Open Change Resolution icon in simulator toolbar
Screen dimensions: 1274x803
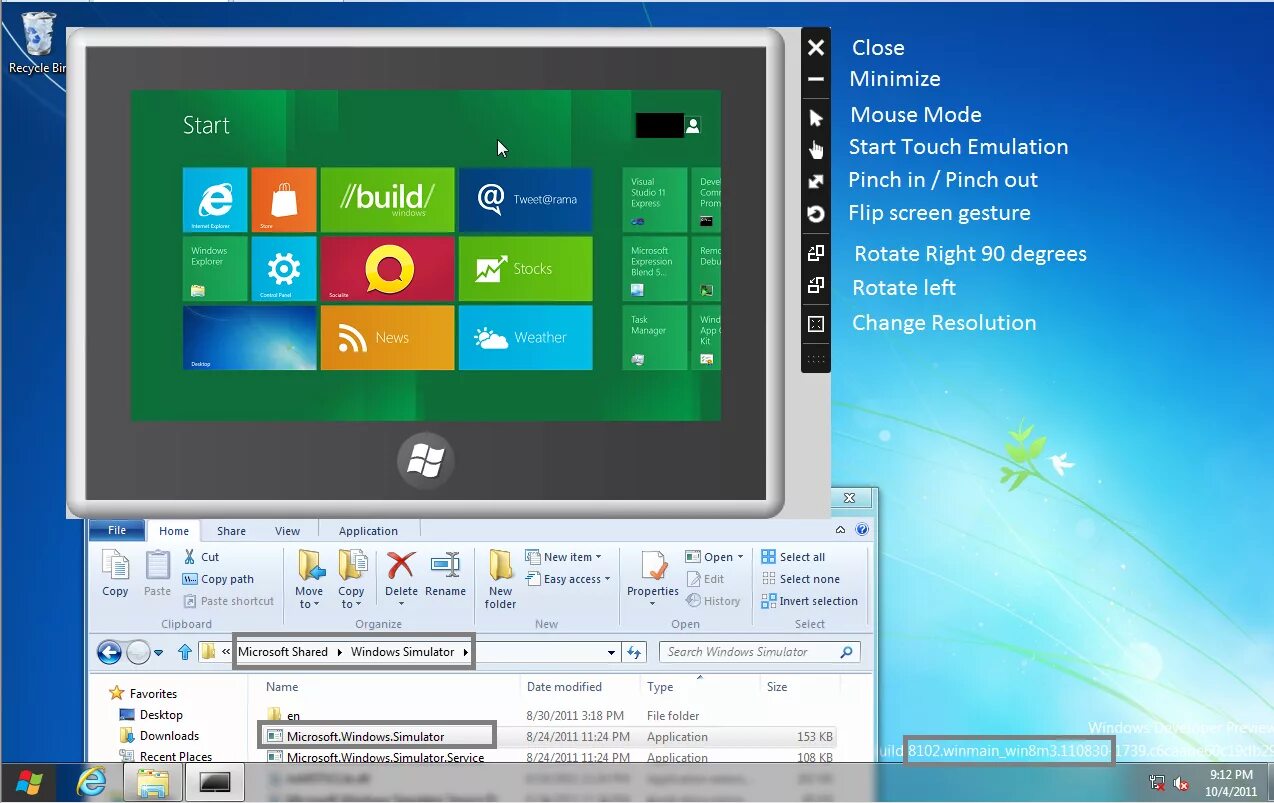[816, 324]
